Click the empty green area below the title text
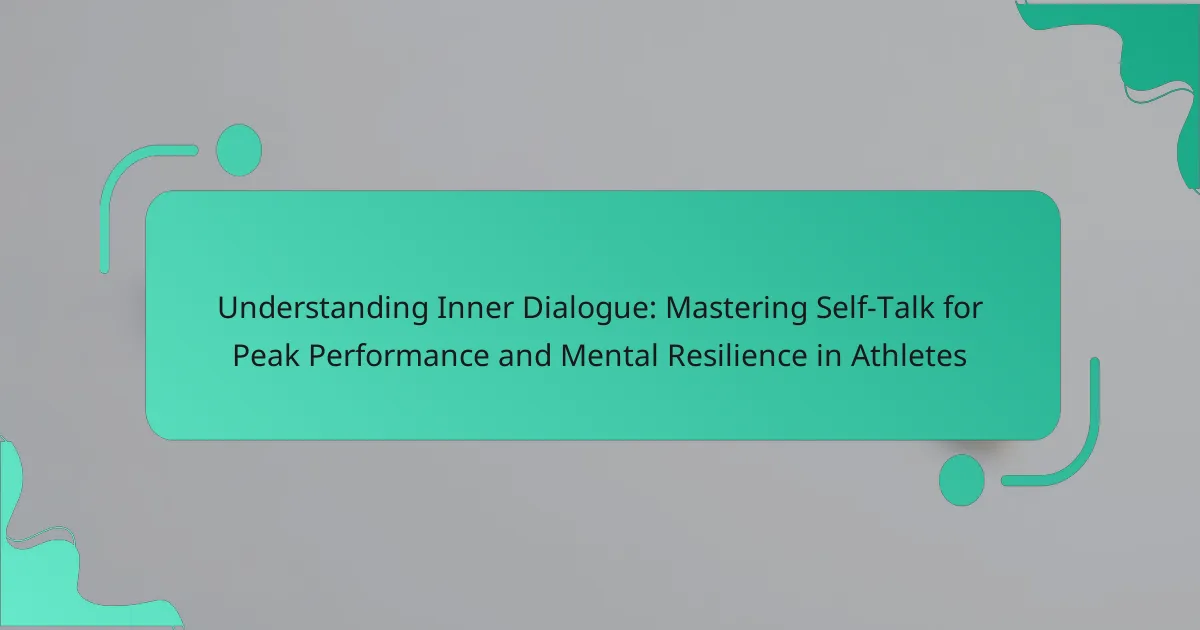This screenshot has height=630, width=1200. [x=602, y=405]
